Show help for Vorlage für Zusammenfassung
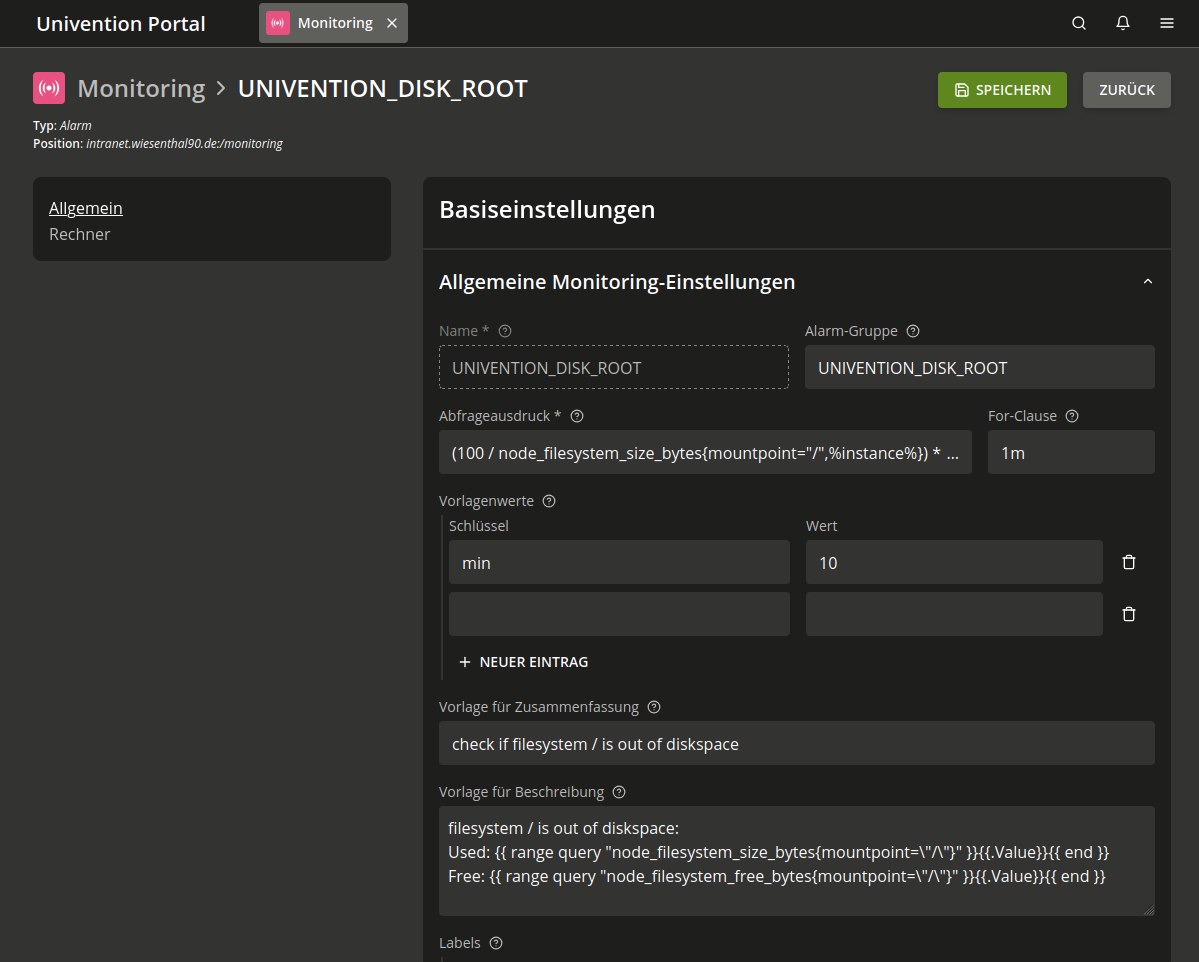This screenshot has width=1199, height=962. pyautogui.click(x=654, y=707)
